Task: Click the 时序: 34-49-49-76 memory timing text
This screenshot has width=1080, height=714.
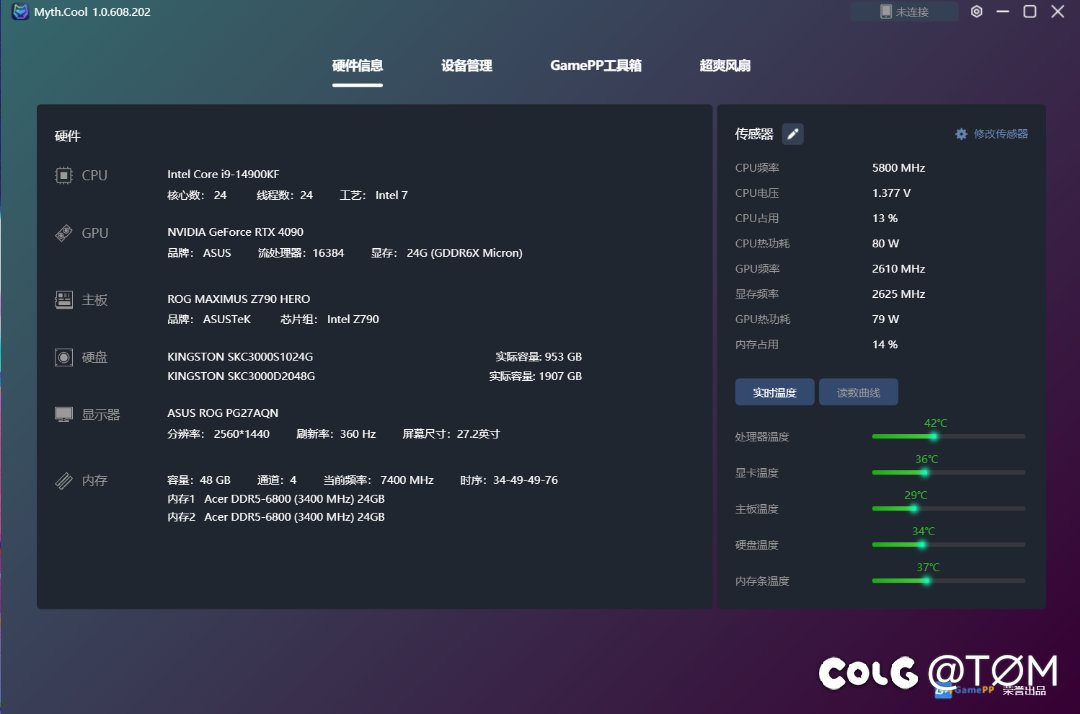Action: tap(509, 480)
